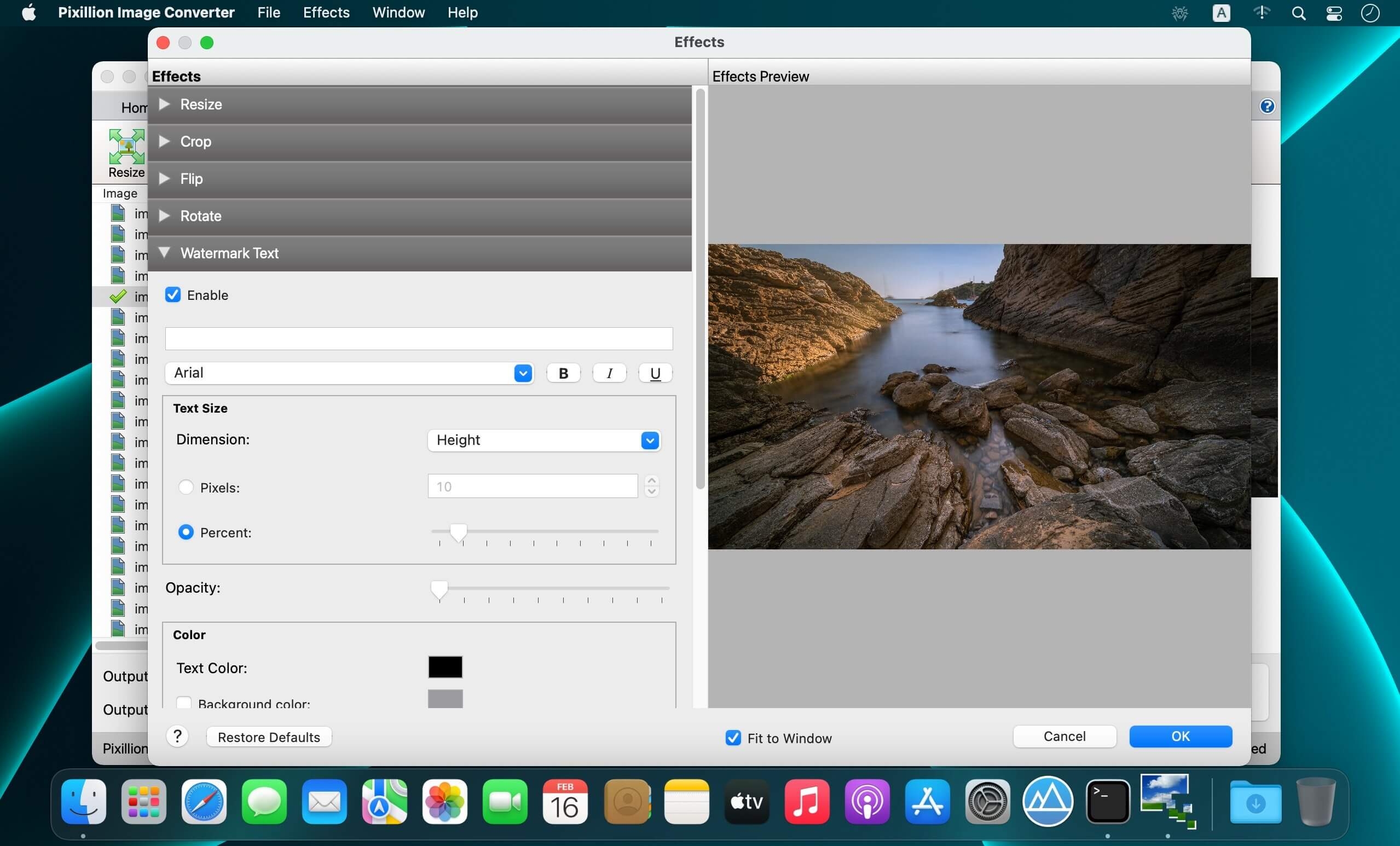Open Calendar showing Feb 16 in dock

(x=565, y=802)
